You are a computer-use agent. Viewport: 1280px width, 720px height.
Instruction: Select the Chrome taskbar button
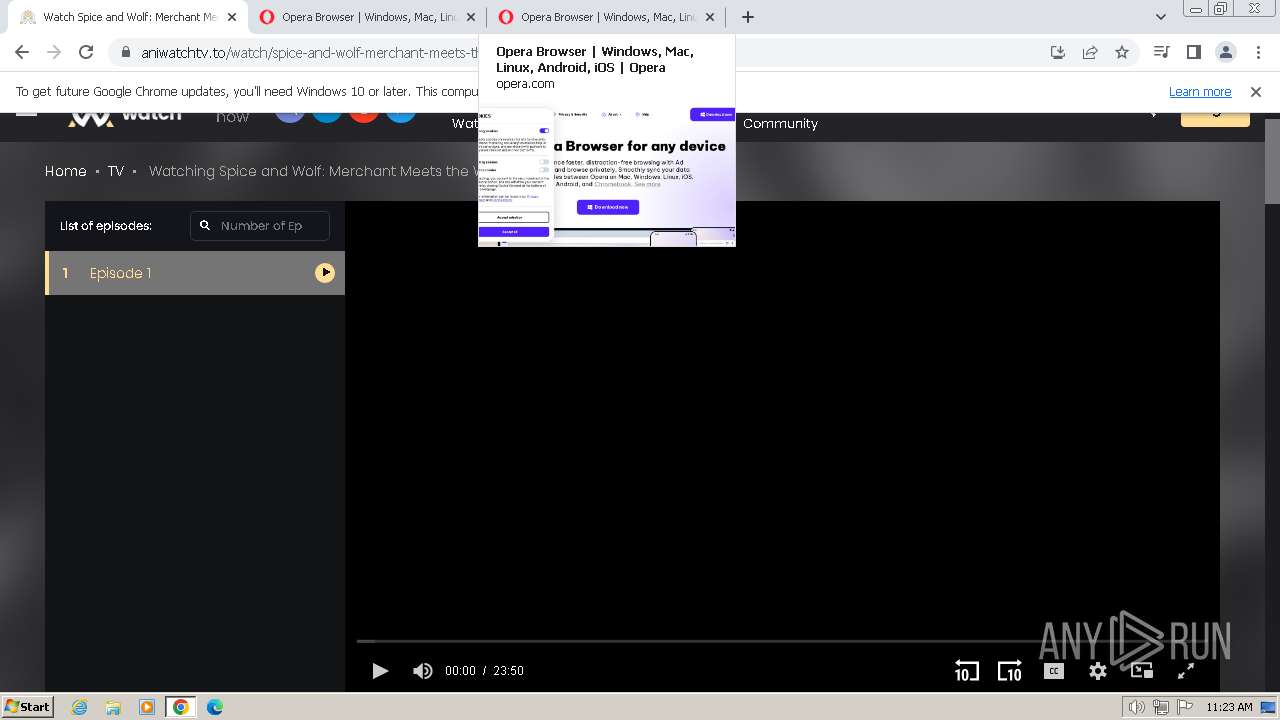tap(181, 707)
